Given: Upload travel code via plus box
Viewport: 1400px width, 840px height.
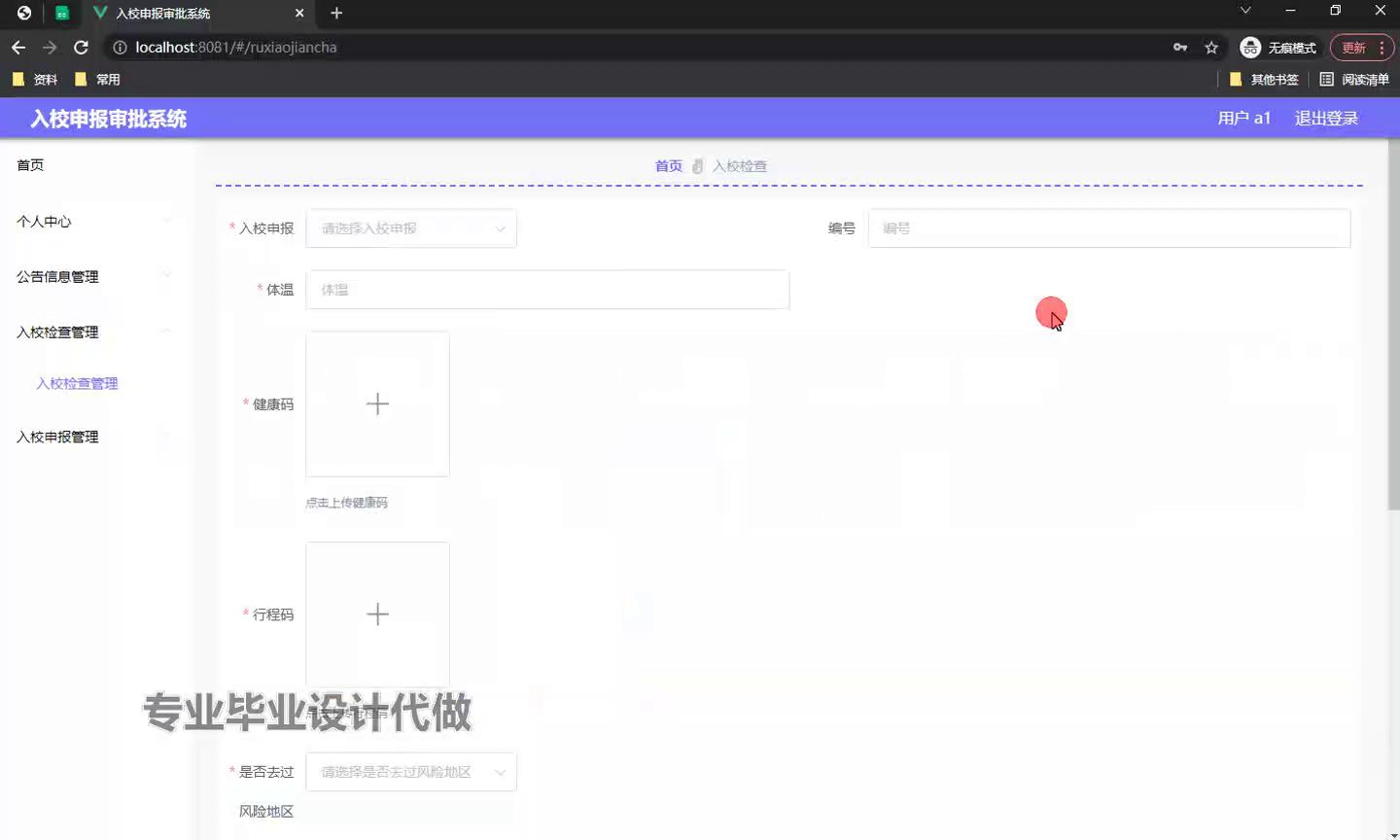Looking at the screenshot, I should (x=377, y=614).
